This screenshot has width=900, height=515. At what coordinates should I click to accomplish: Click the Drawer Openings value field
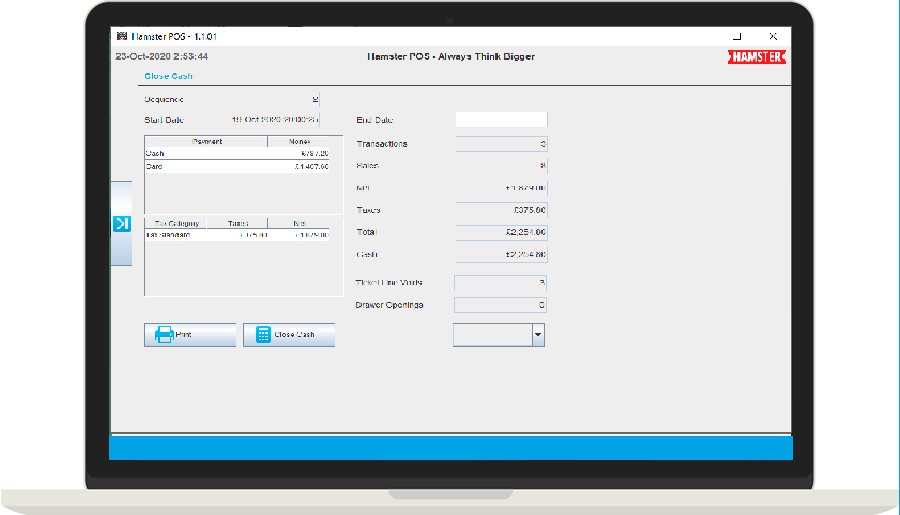coord(500,305)
